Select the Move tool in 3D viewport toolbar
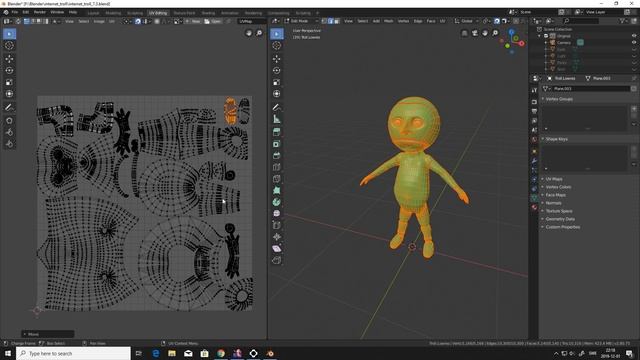Screen dimensions: 640x360 (277, 59)
